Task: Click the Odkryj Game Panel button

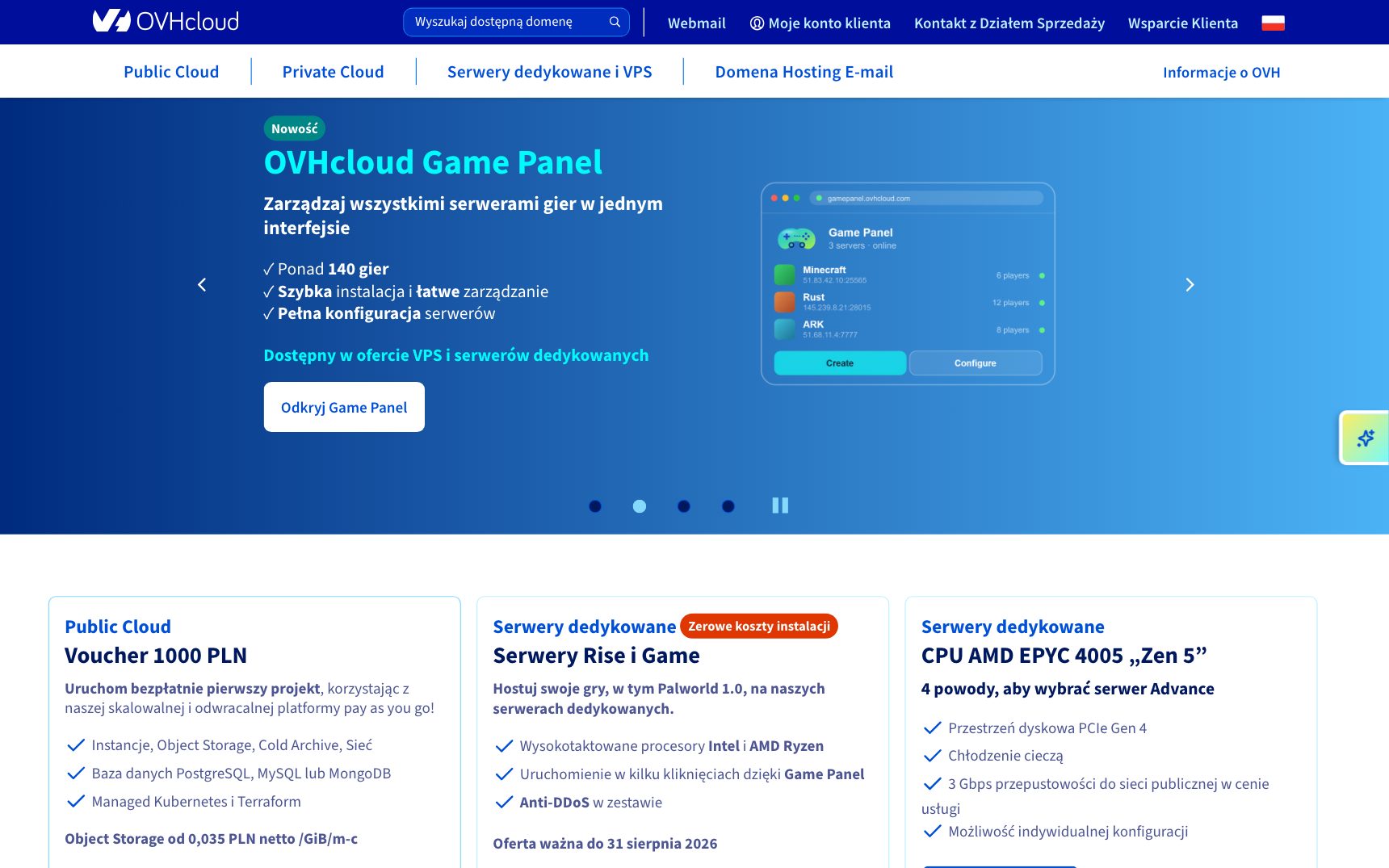Action: point(344,407)
